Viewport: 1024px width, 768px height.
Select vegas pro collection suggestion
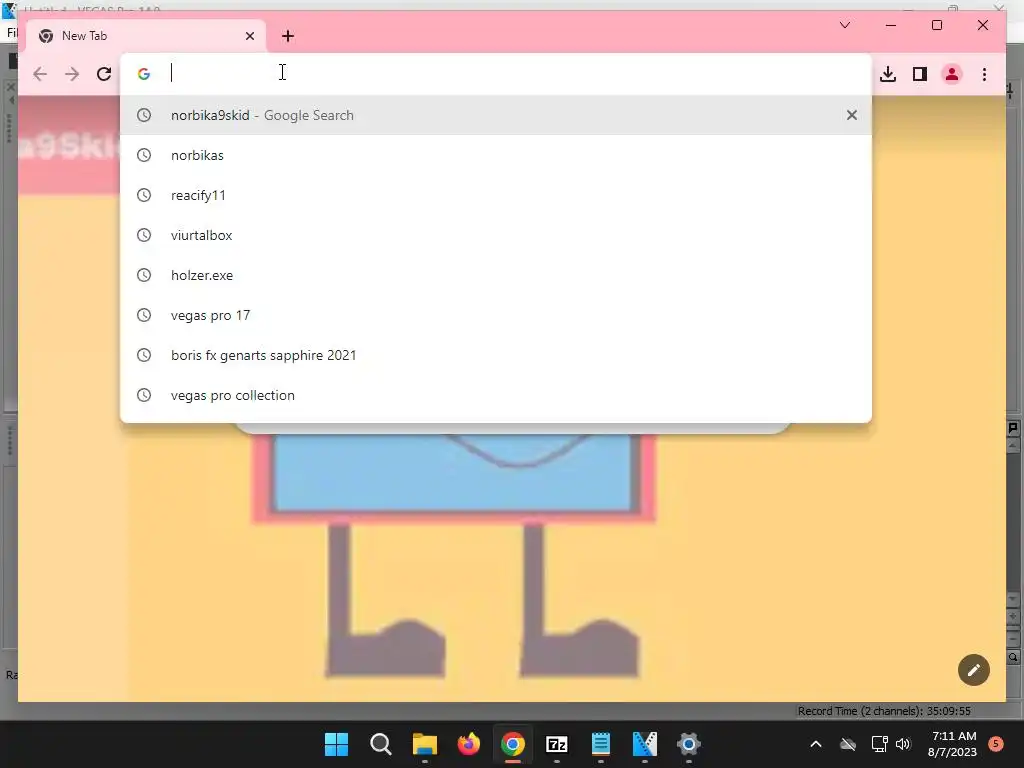[x=496, y=395]
